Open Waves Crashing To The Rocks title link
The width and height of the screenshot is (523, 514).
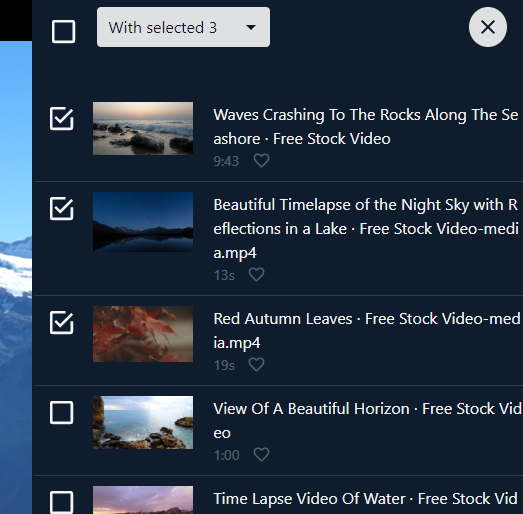366,127
